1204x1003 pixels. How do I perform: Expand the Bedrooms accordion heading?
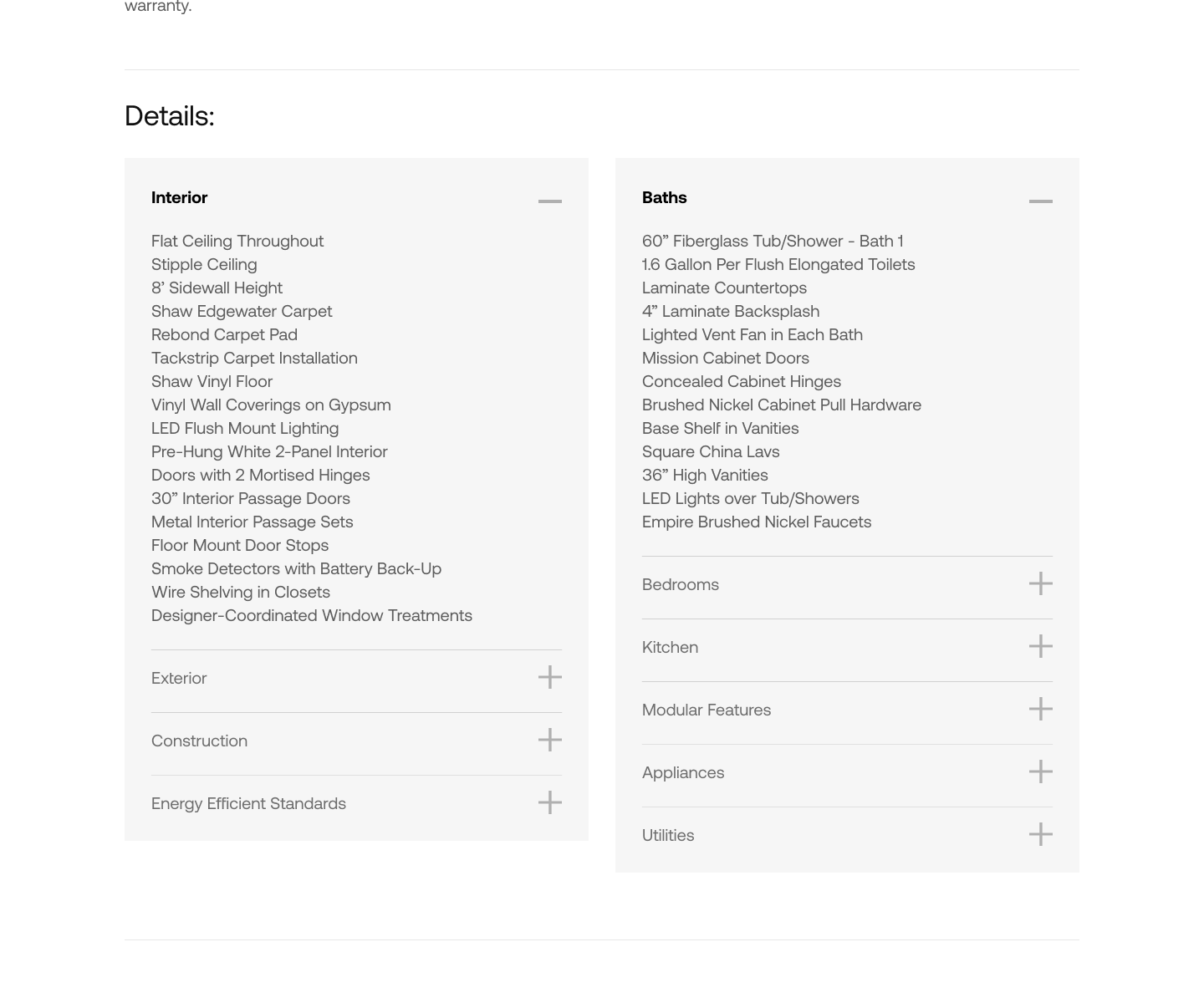(x=680, y=584)
